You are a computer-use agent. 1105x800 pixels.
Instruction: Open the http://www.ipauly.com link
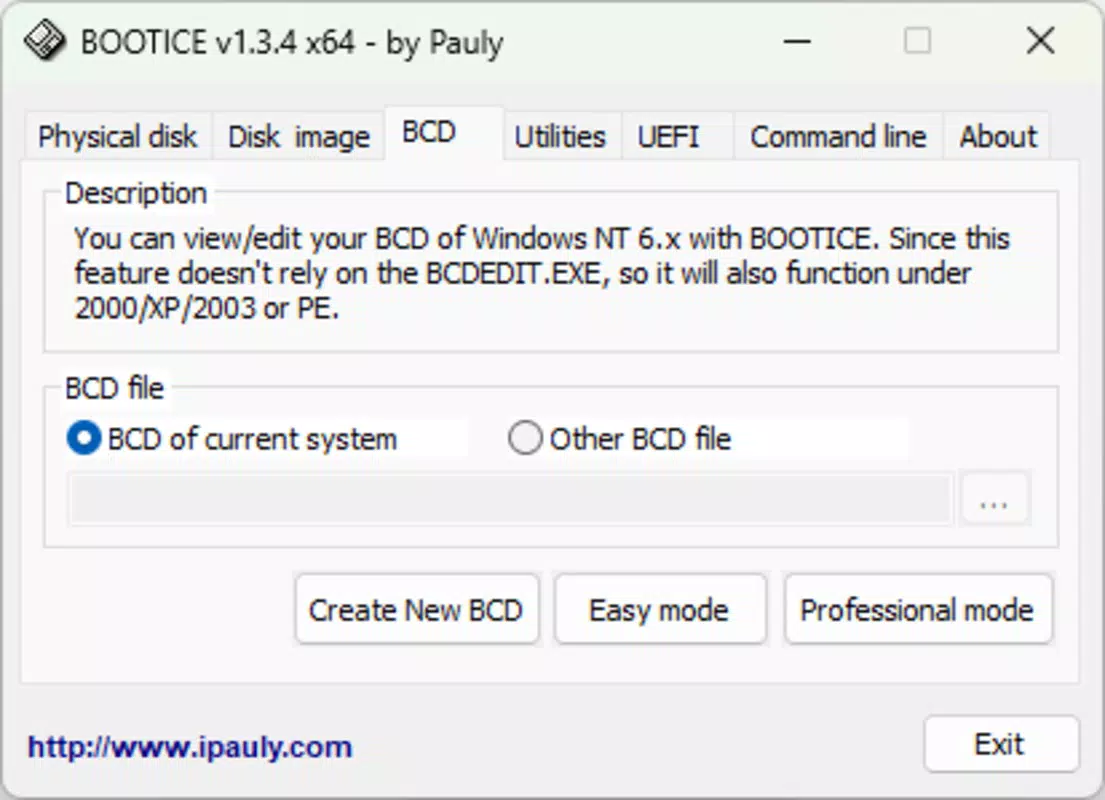coord(190,747)
